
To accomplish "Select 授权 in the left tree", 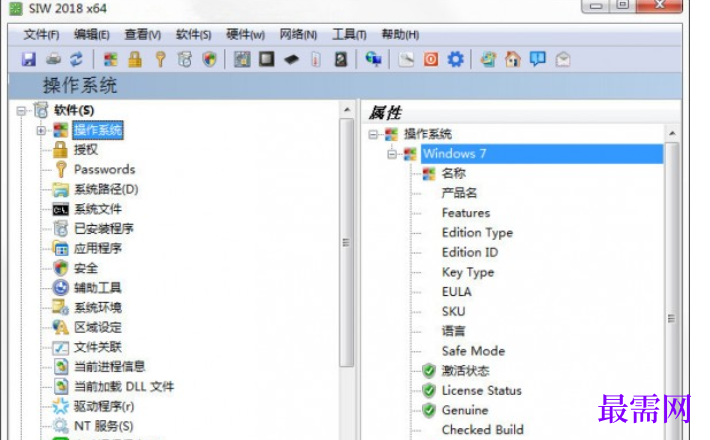I will pos(86,150).
